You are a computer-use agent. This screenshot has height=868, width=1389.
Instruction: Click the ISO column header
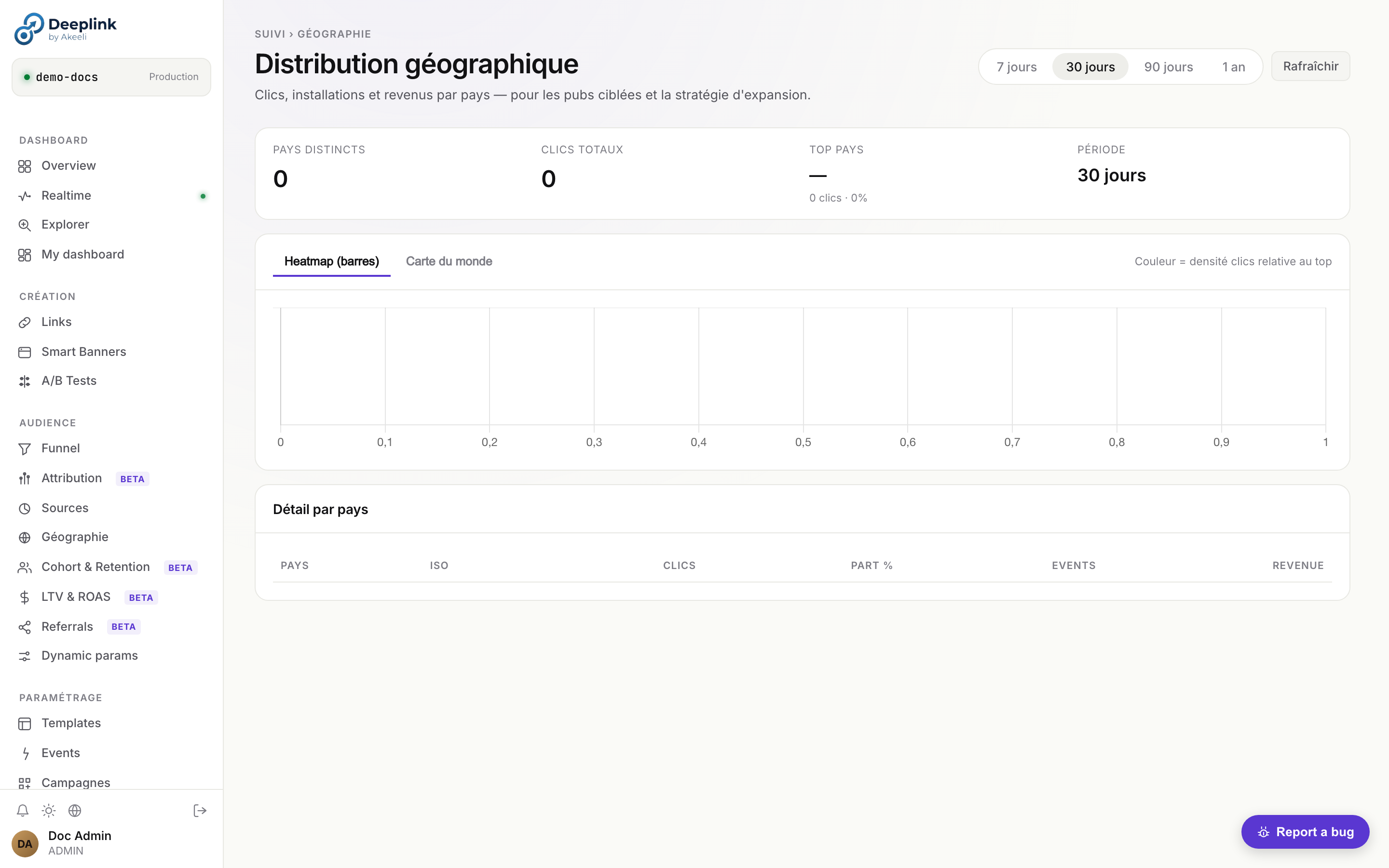click(x=439, y=566)
